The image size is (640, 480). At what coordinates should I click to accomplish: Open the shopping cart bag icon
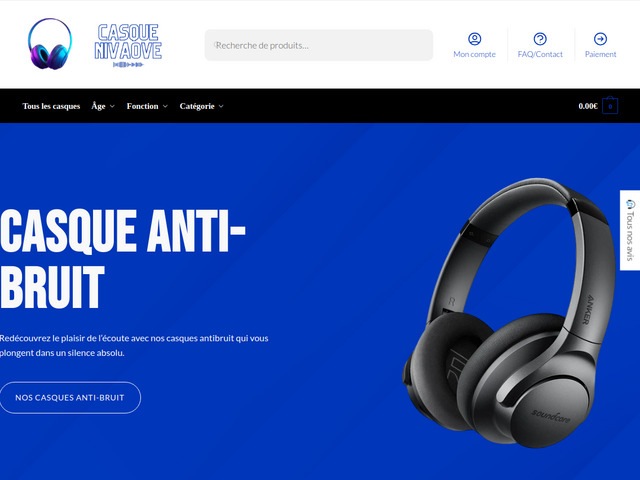click(610, 106)
